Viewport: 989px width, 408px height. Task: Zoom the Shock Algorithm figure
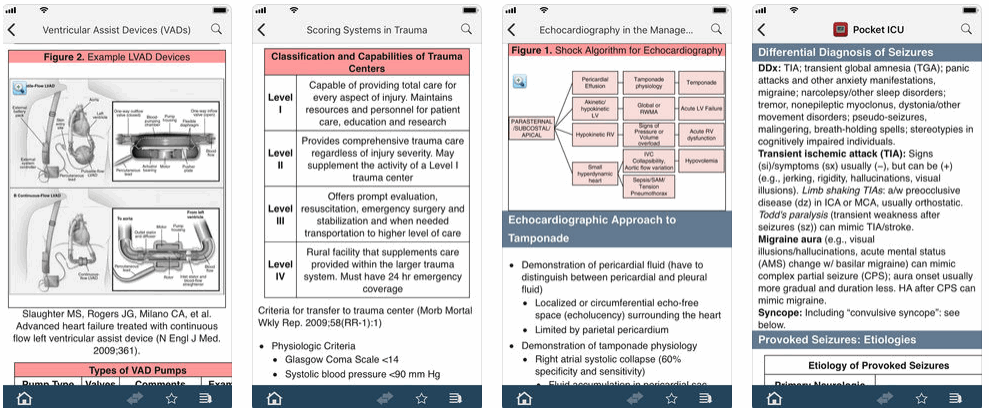[520, 81]
